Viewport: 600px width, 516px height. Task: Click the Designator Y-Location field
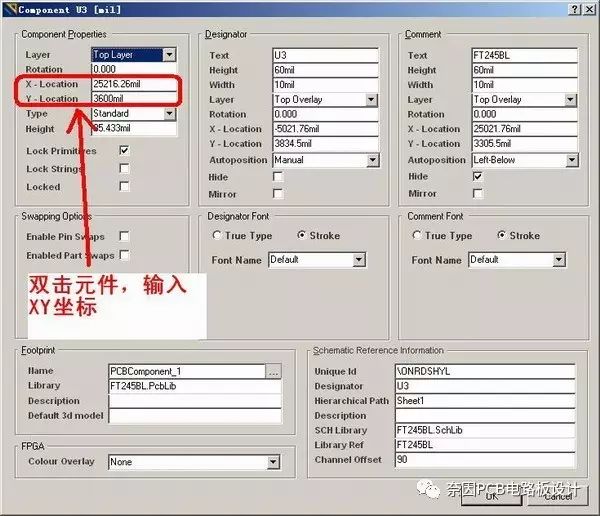click(x=326, y=144)
